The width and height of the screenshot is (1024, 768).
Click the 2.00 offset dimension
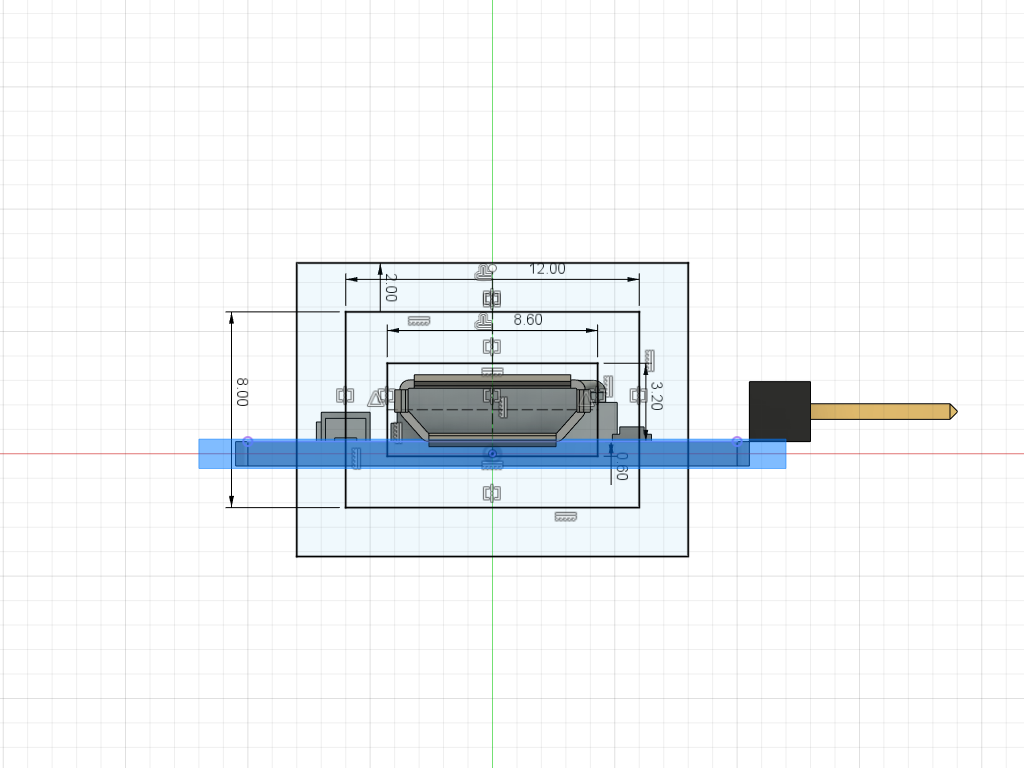pos(391,287)
